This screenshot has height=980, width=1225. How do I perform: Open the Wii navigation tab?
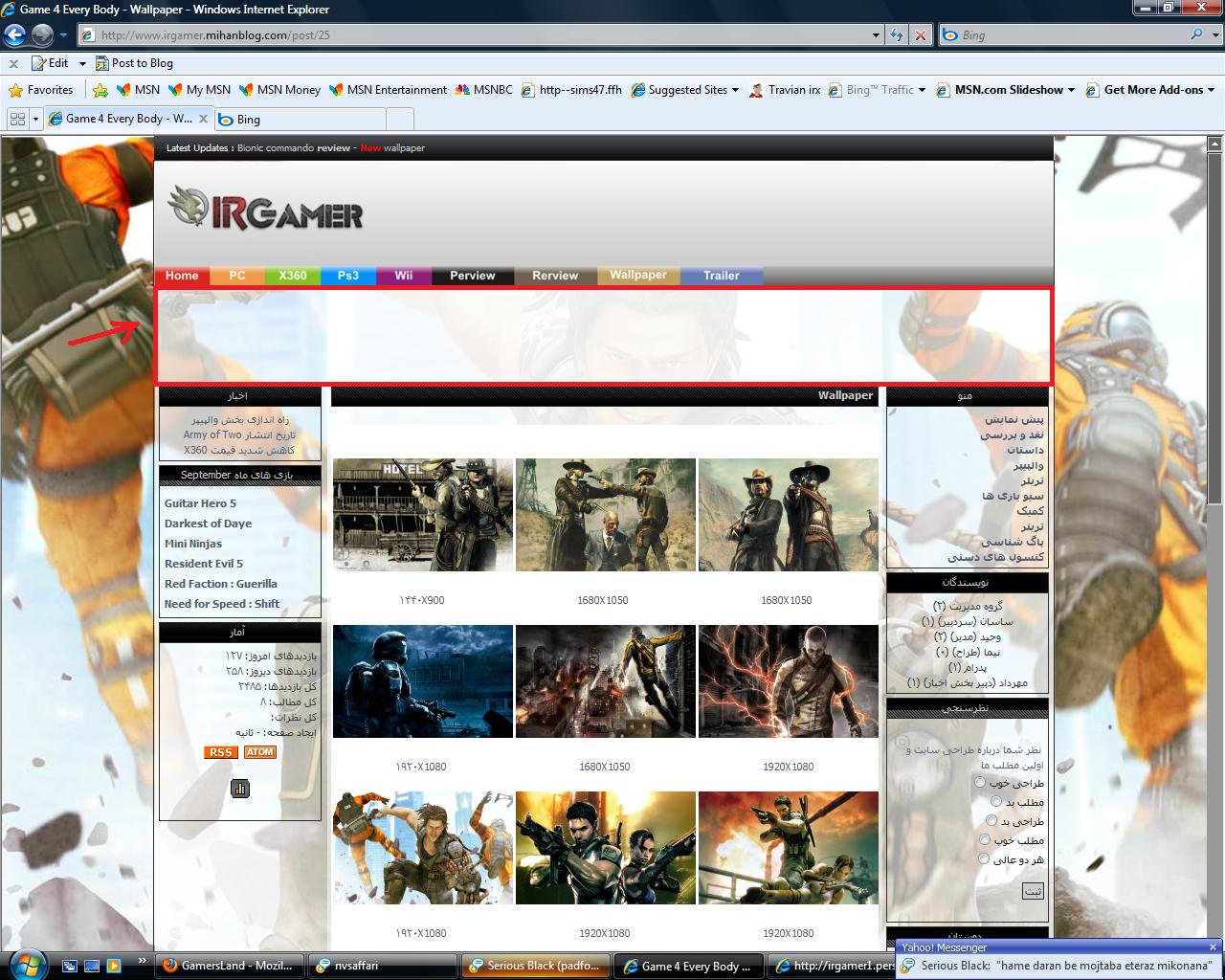404,276
